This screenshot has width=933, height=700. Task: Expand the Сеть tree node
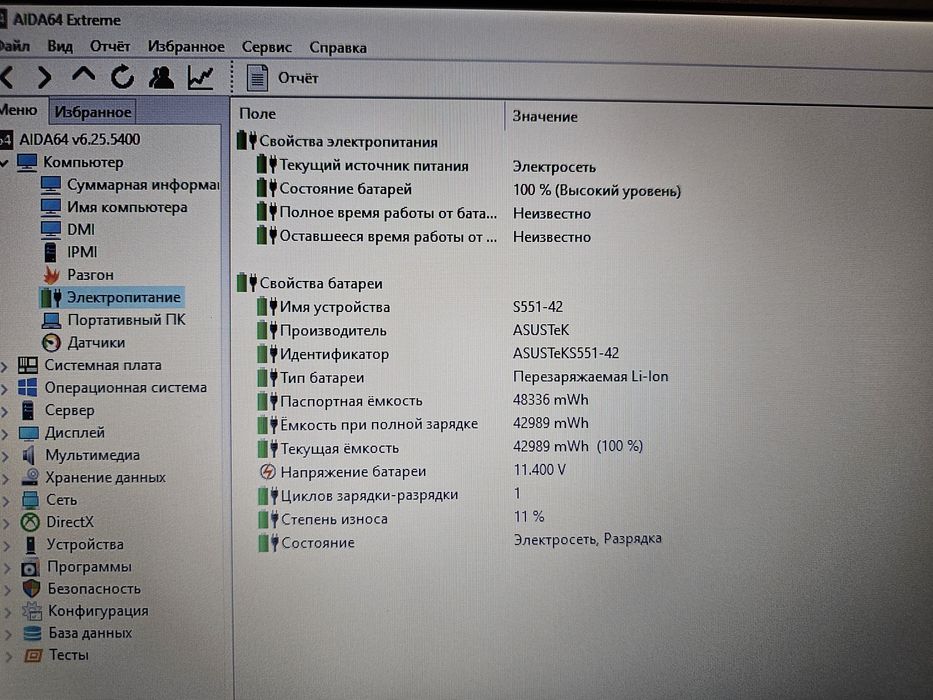point(6,501)
